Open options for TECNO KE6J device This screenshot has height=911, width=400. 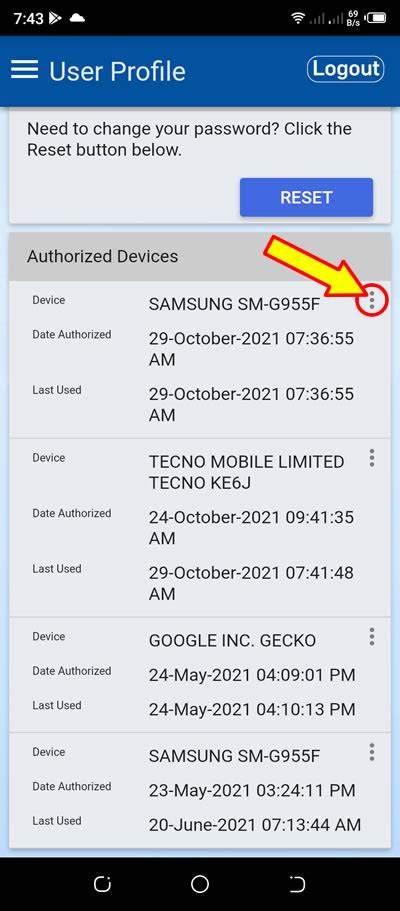click(x=372, y=458)
